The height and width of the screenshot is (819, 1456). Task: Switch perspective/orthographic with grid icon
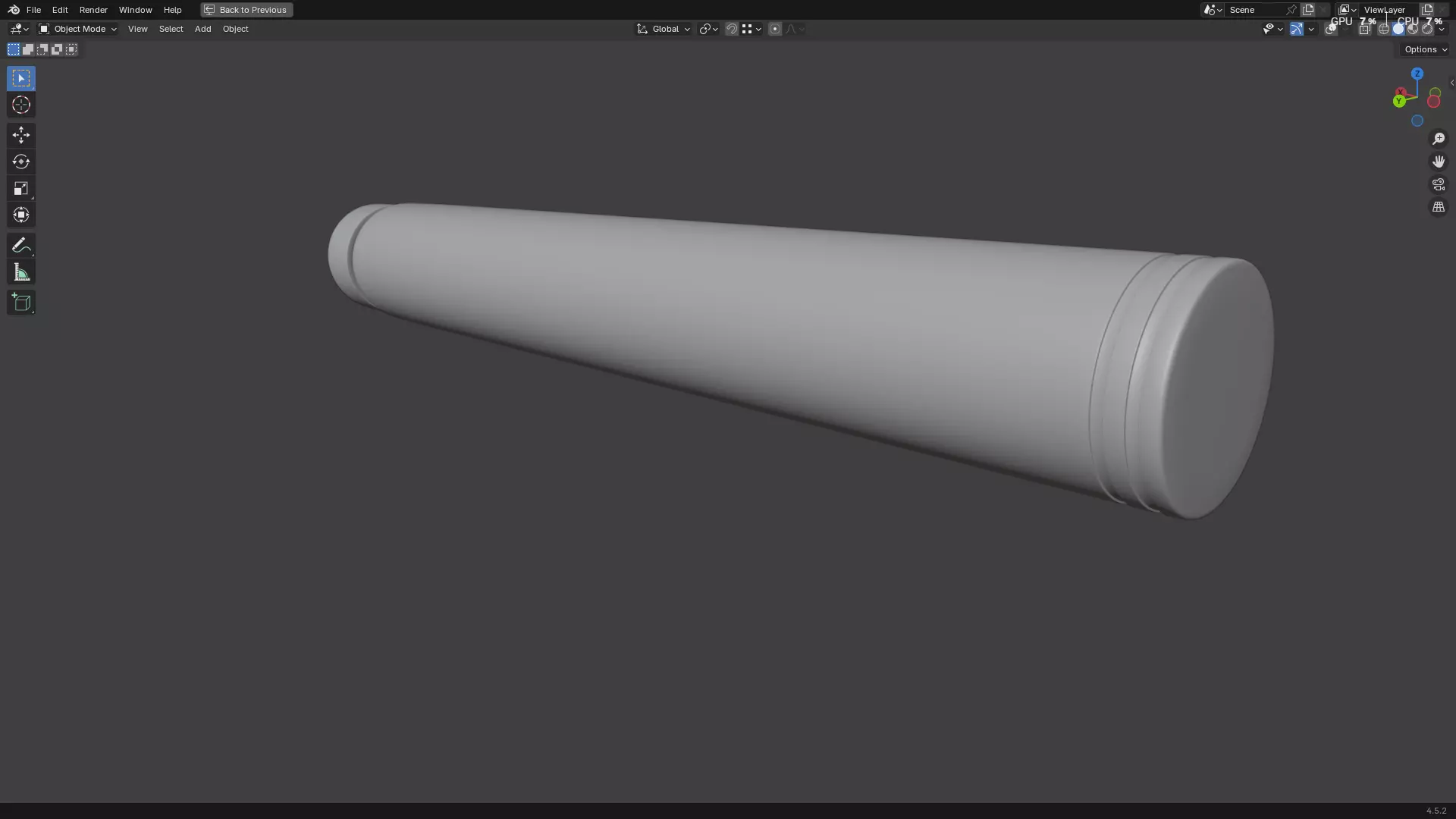click(1438, 207)
